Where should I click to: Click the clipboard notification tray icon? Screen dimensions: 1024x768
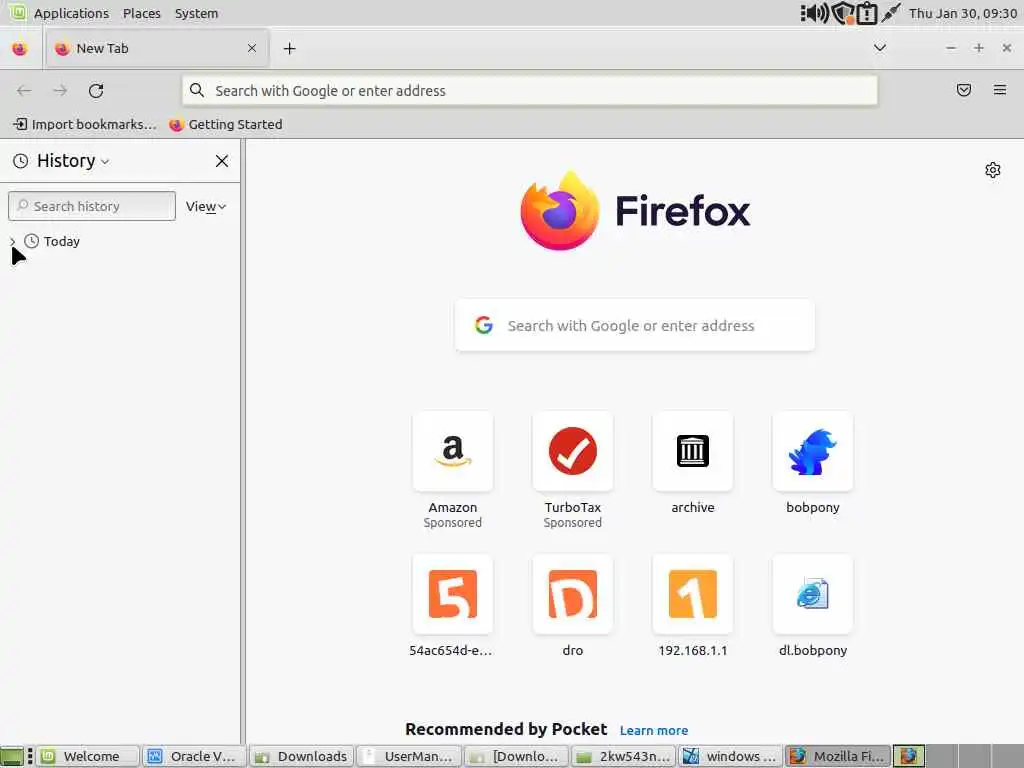coord(867,13)
